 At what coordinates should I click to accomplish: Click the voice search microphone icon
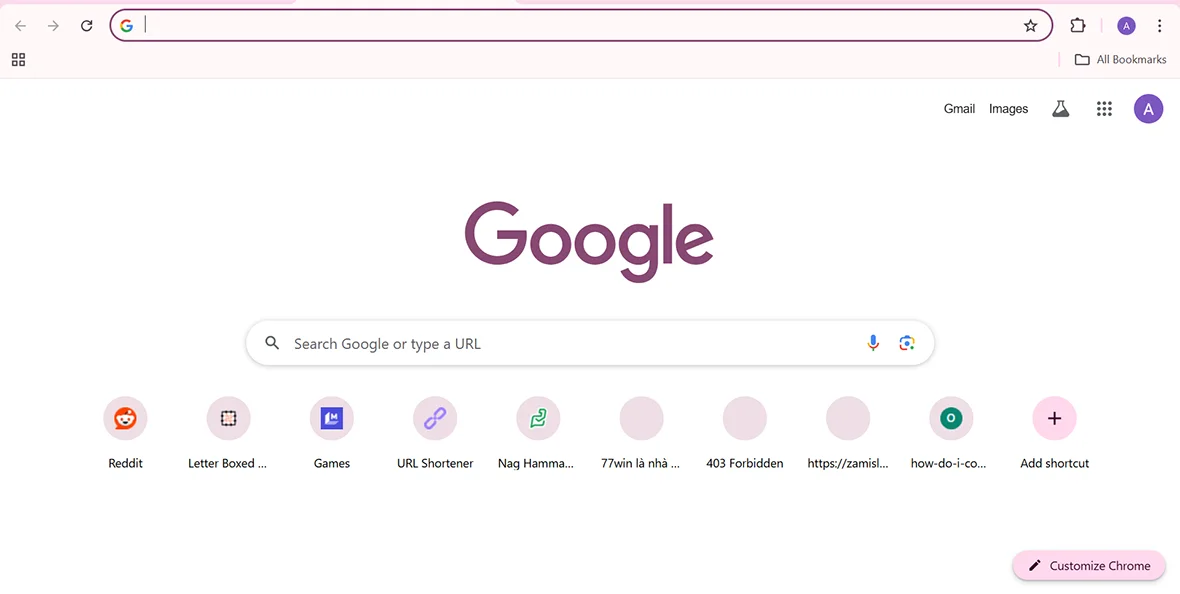[x=872, y=342]
